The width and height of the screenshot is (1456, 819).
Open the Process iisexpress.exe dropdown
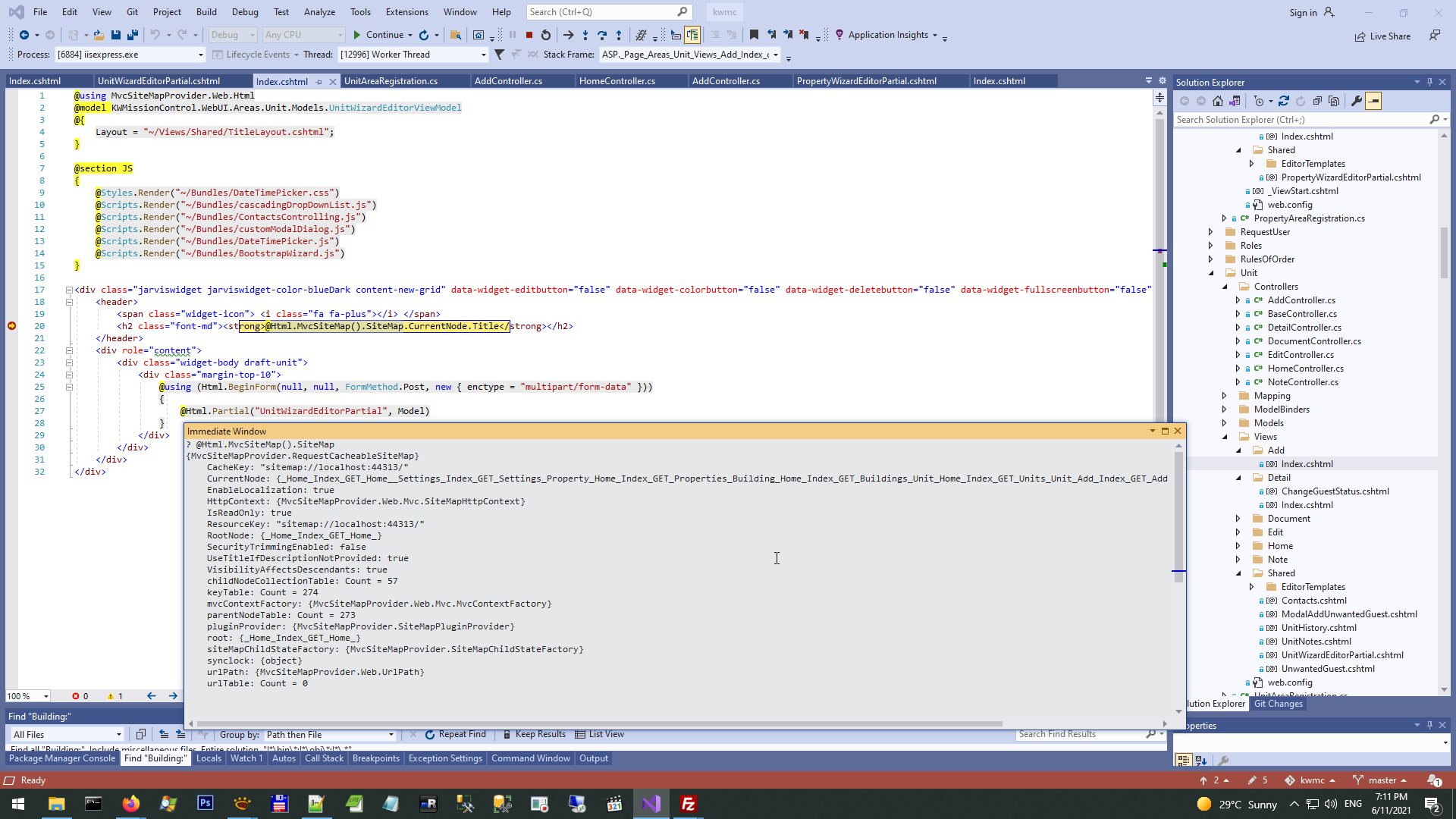pyautogui.click(x=200, y=55)
